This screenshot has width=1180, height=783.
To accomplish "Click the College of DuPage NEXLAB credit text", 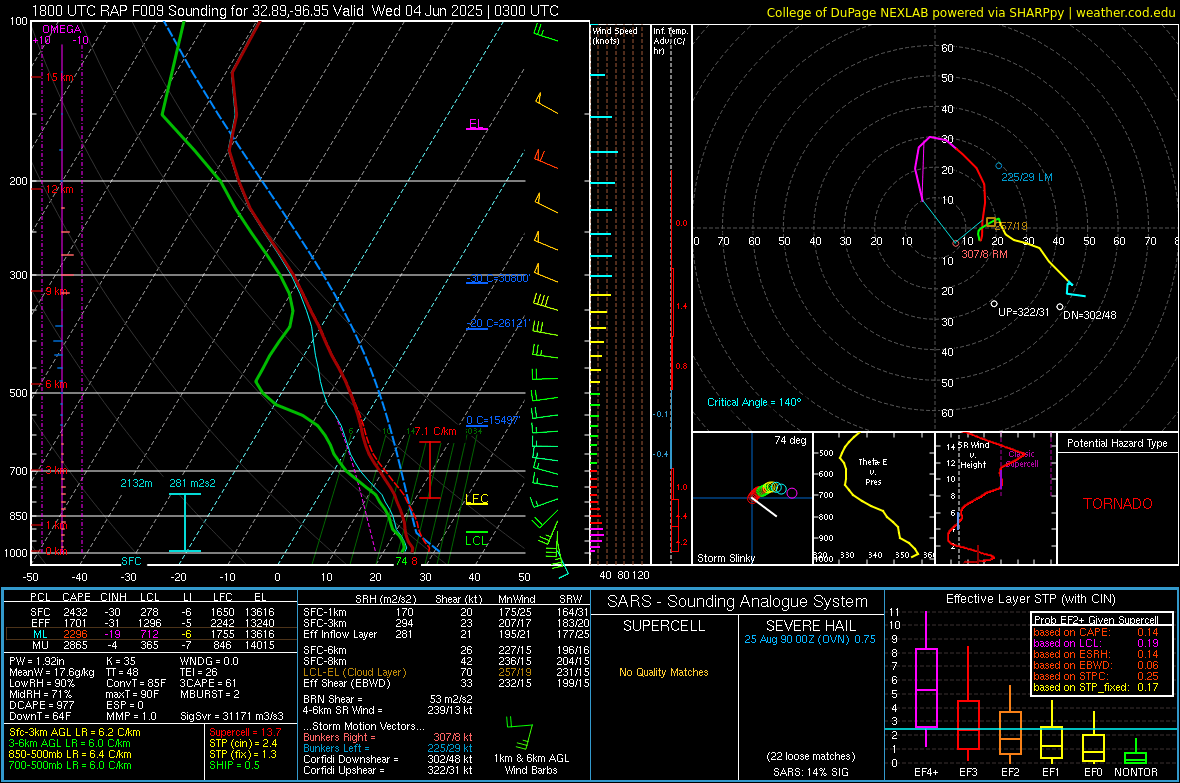I will coord(970,13).
